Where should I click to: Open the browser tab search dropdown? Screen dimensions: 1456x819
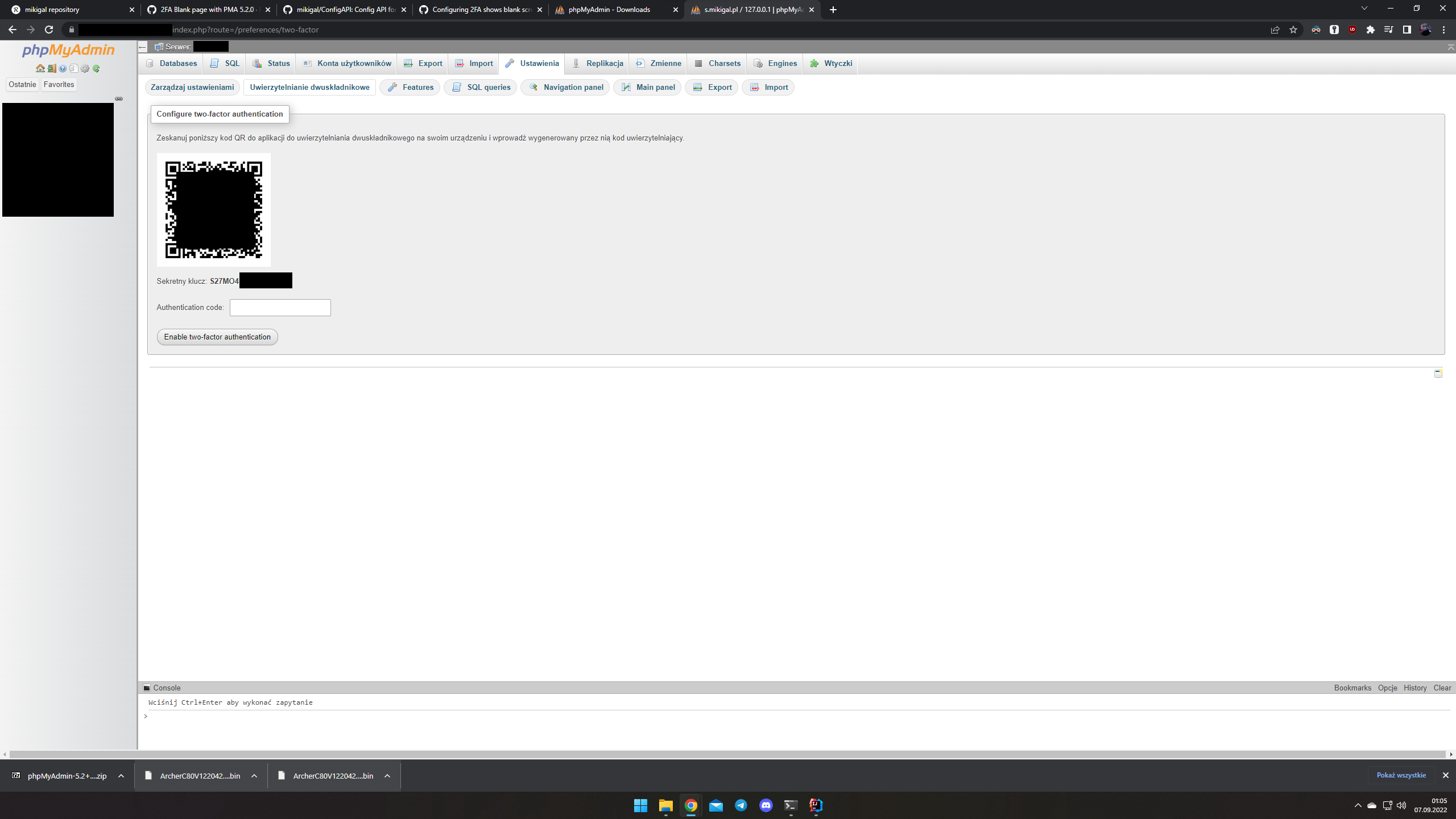point(1364,9)
